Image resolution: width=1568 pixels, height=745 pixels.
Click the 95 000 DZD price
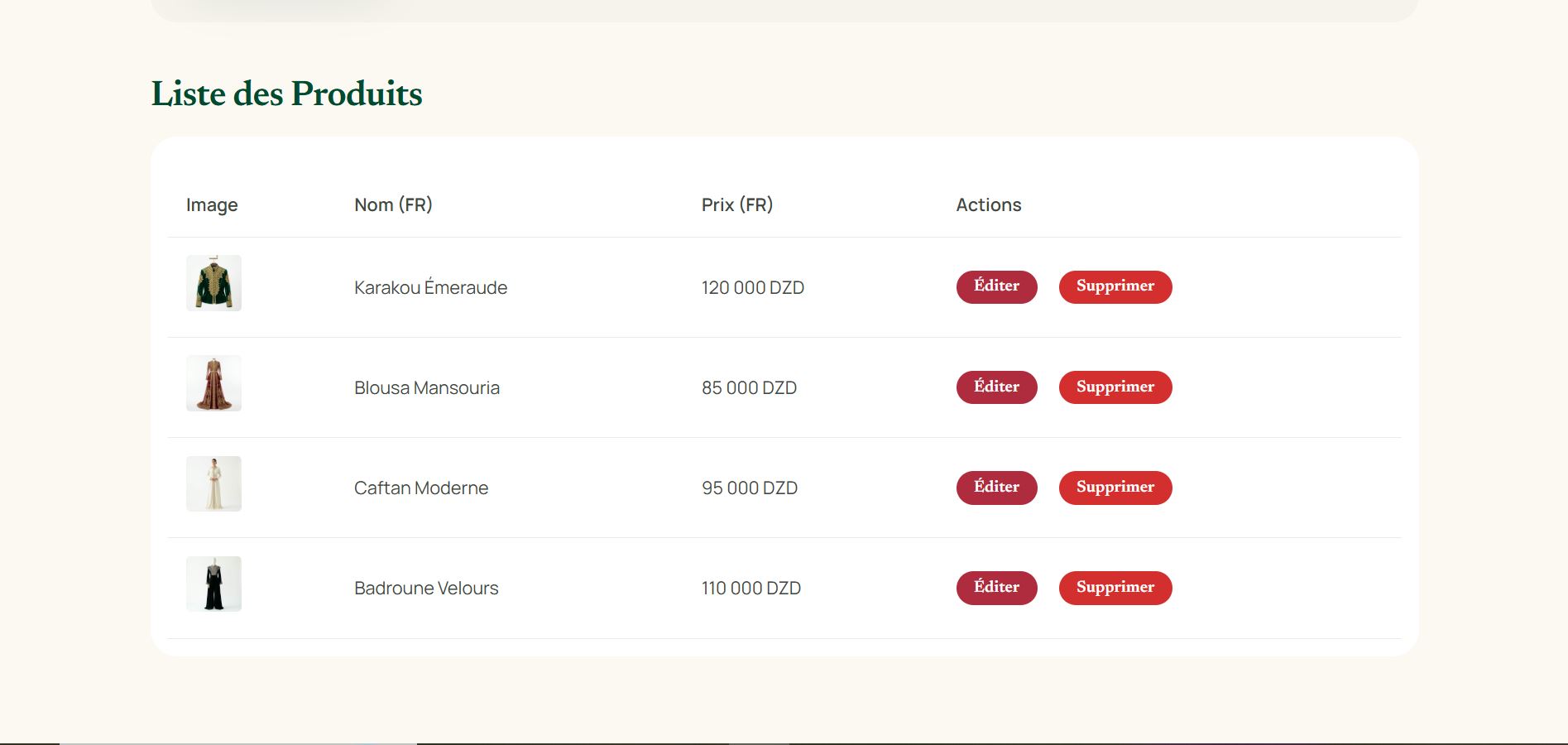(750, 488)
